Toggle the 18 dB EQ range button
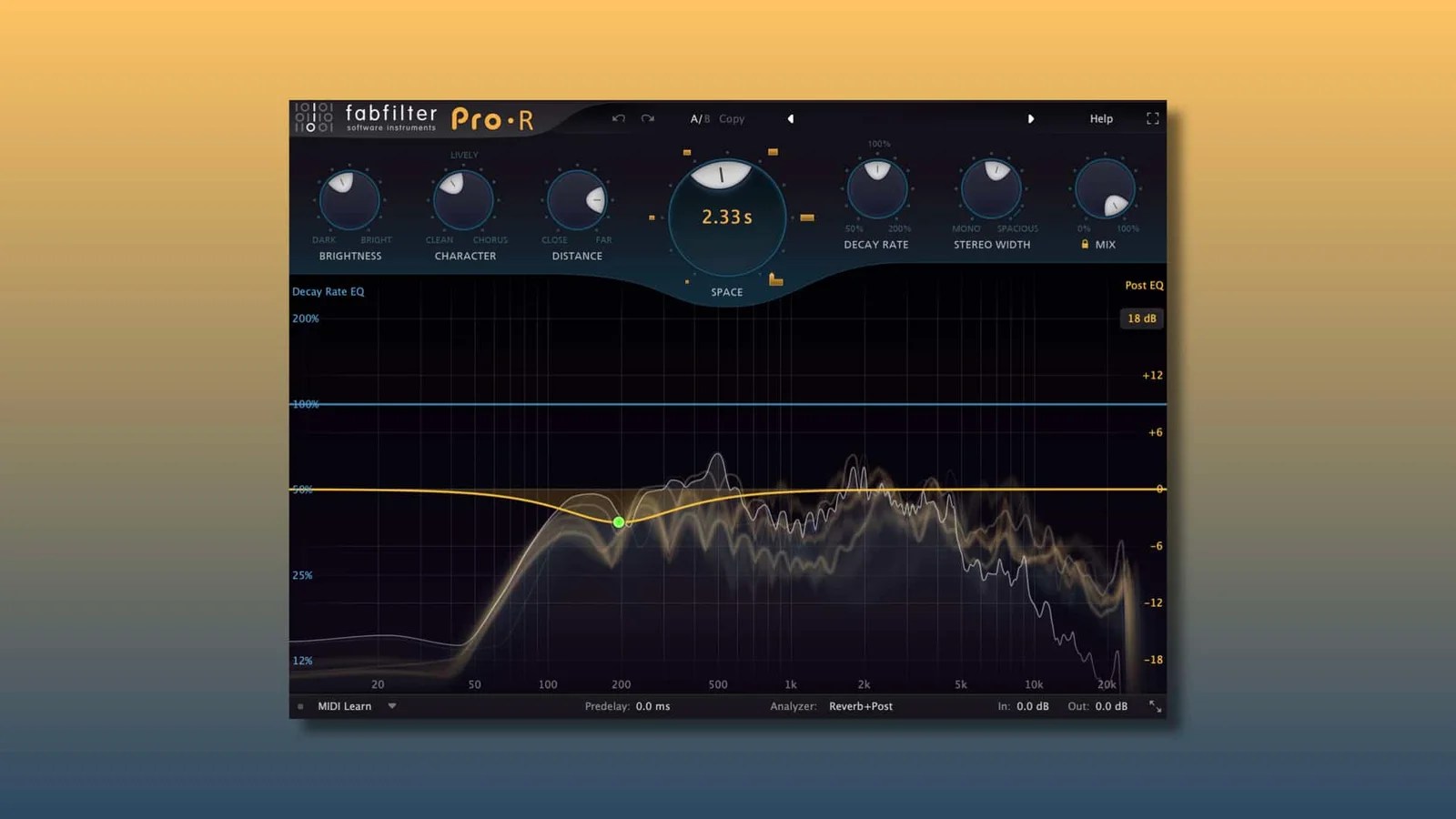This screenshot has width=1456, height=819. [x=1141, y=318]
